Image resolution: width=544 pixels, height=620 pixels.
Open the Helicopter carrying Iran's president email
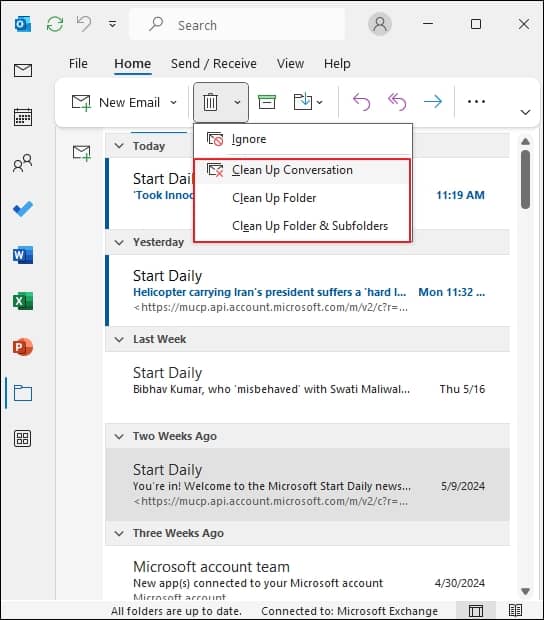click(307, 291)
